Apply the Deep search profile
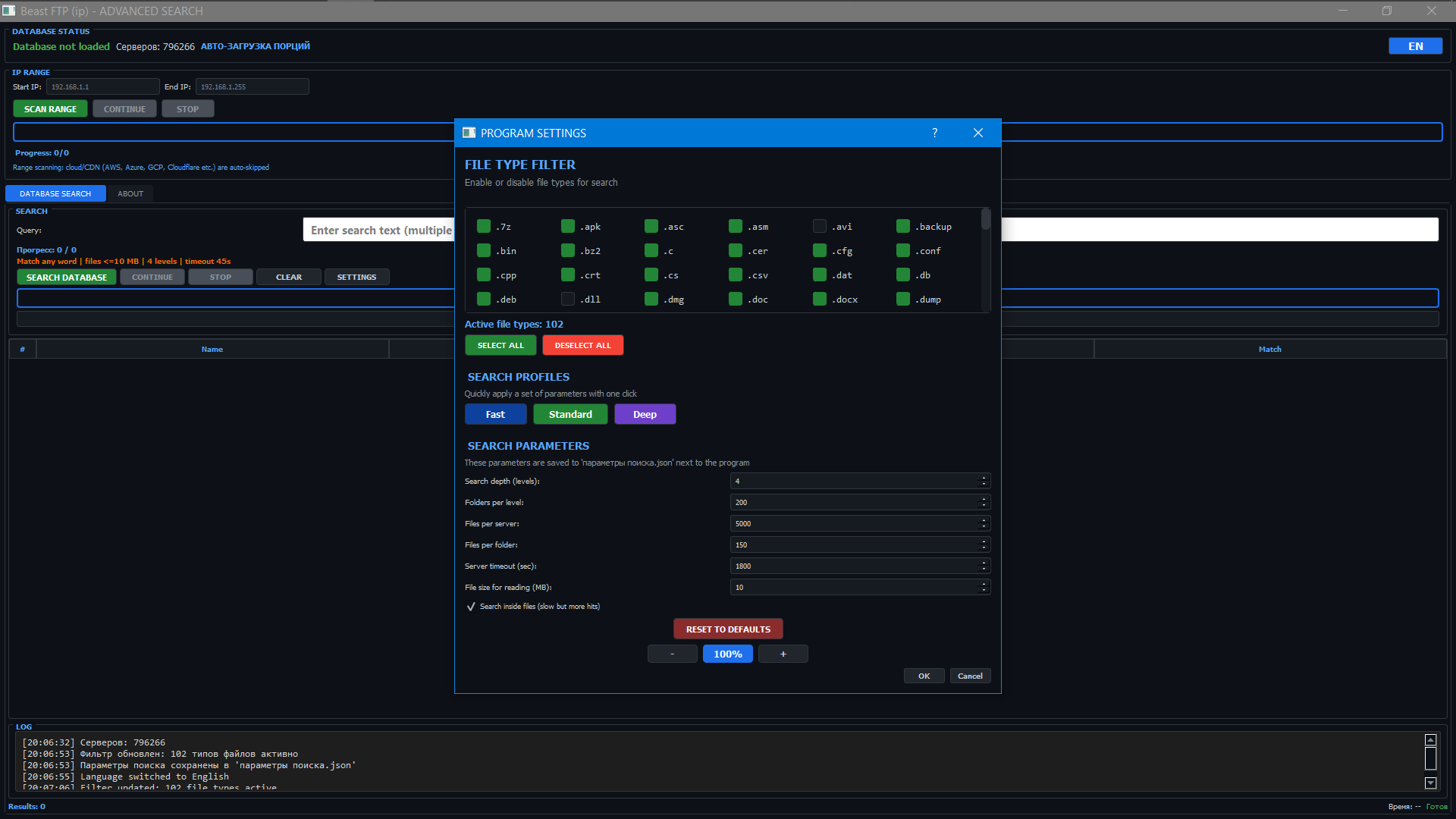 click(x=645, y=414)
